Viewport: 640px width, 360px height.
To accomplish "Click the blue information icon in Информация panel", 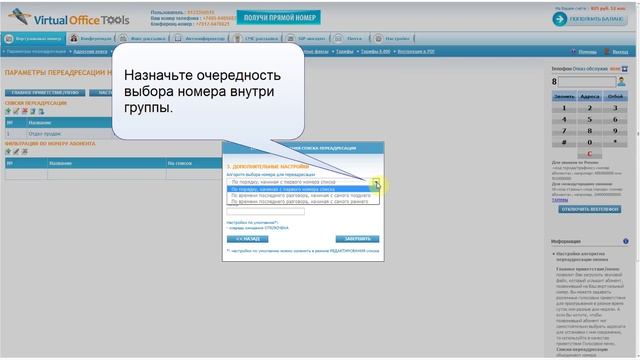I will 626,242.
